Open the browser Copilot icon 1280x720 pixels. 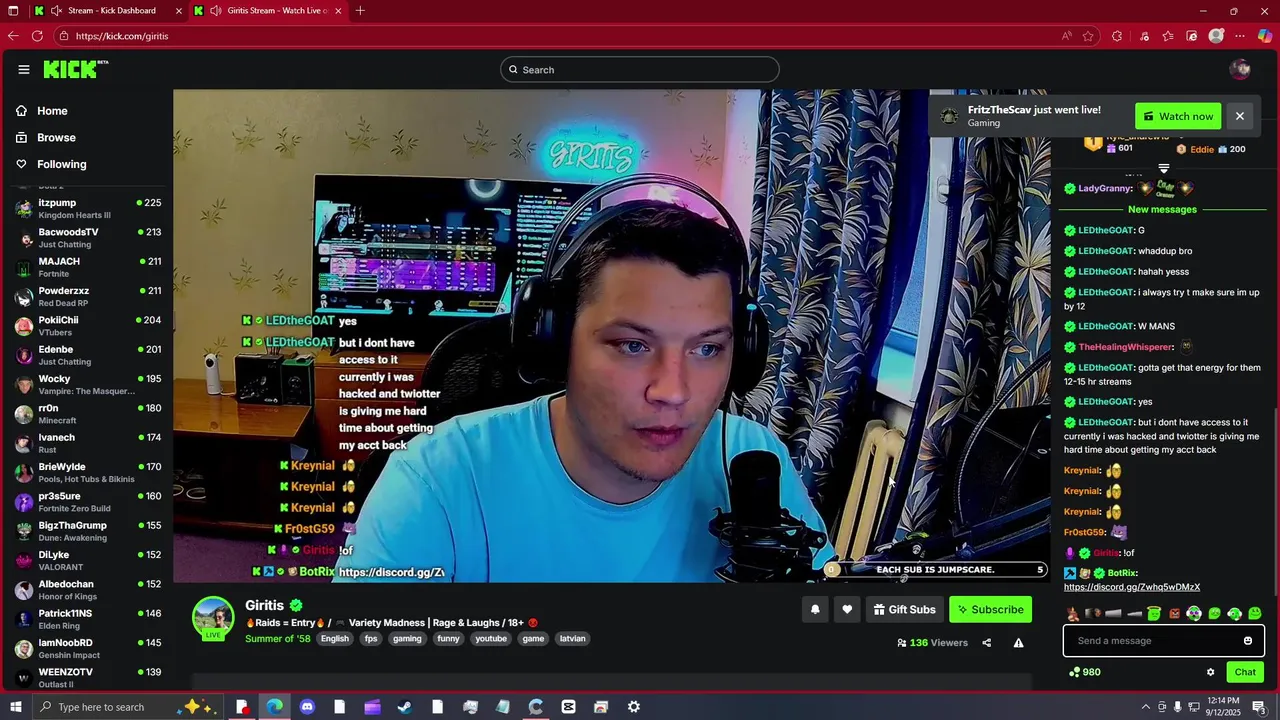1265,36
